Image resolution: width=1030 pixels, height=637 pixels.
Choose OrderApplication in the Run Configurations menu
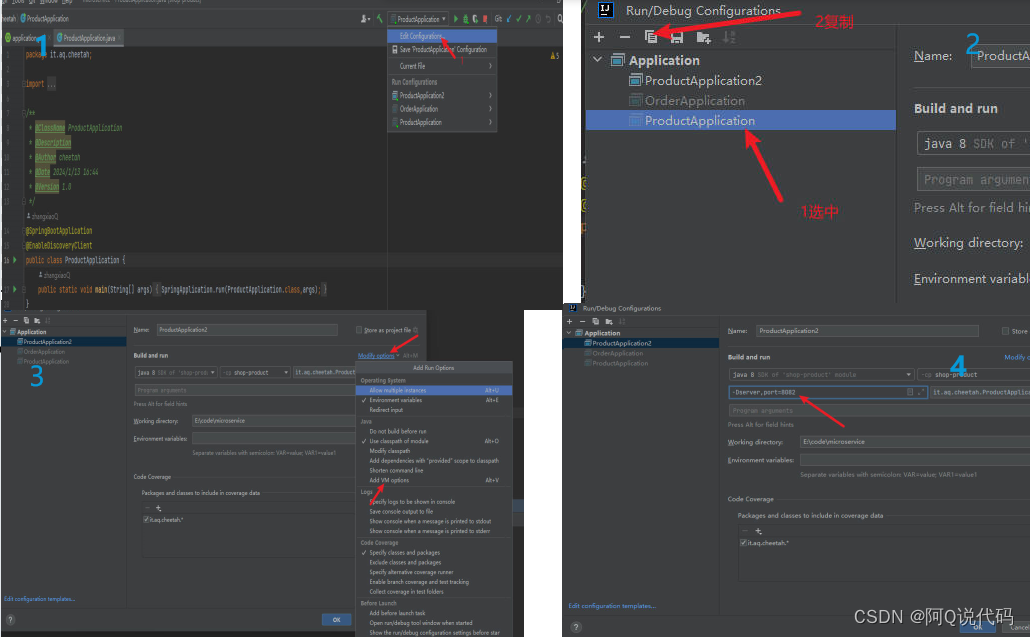[442, 109]
